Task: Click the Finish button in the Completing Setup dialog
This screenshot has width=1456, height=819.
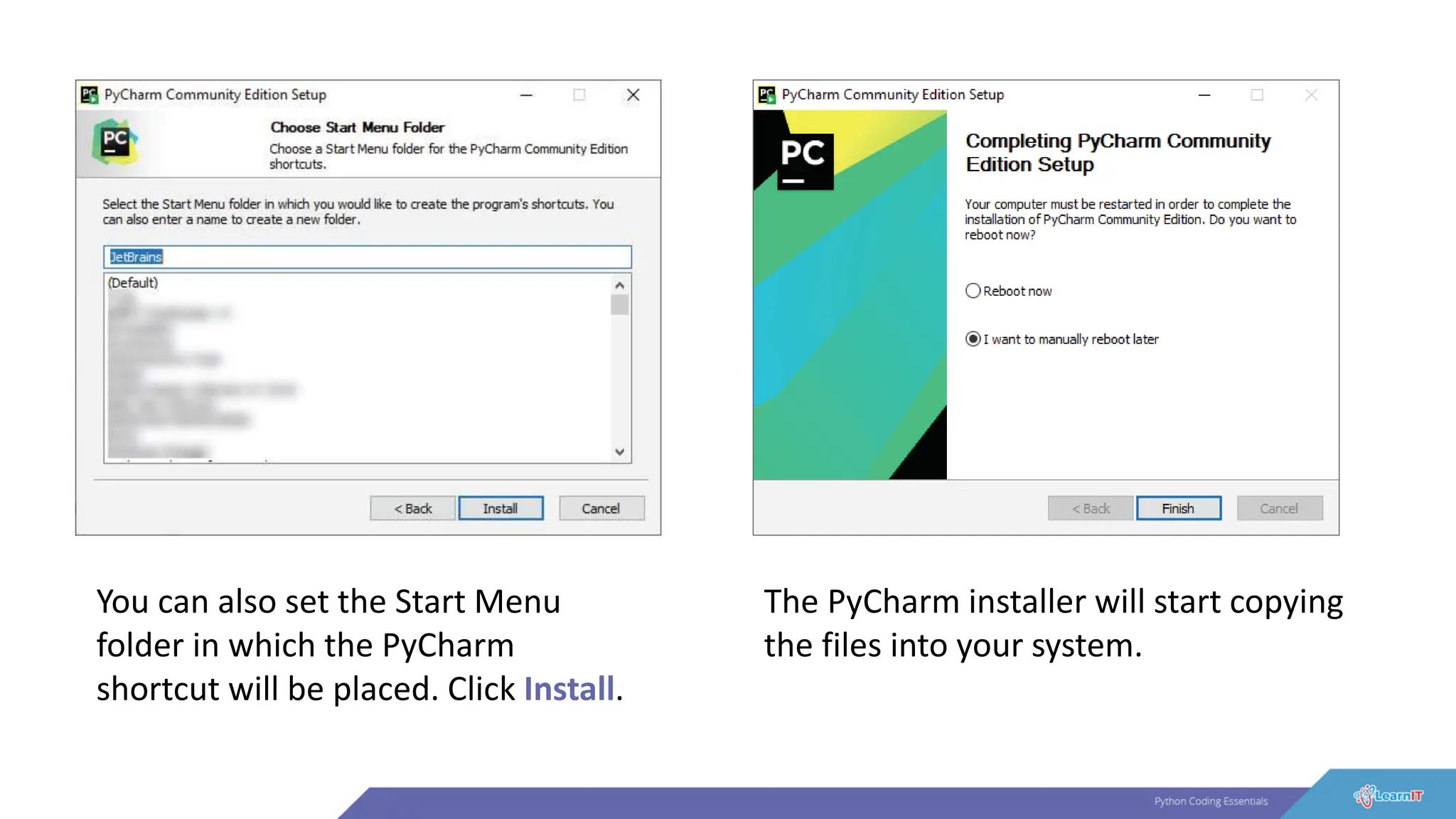Action: [1178, 508]
